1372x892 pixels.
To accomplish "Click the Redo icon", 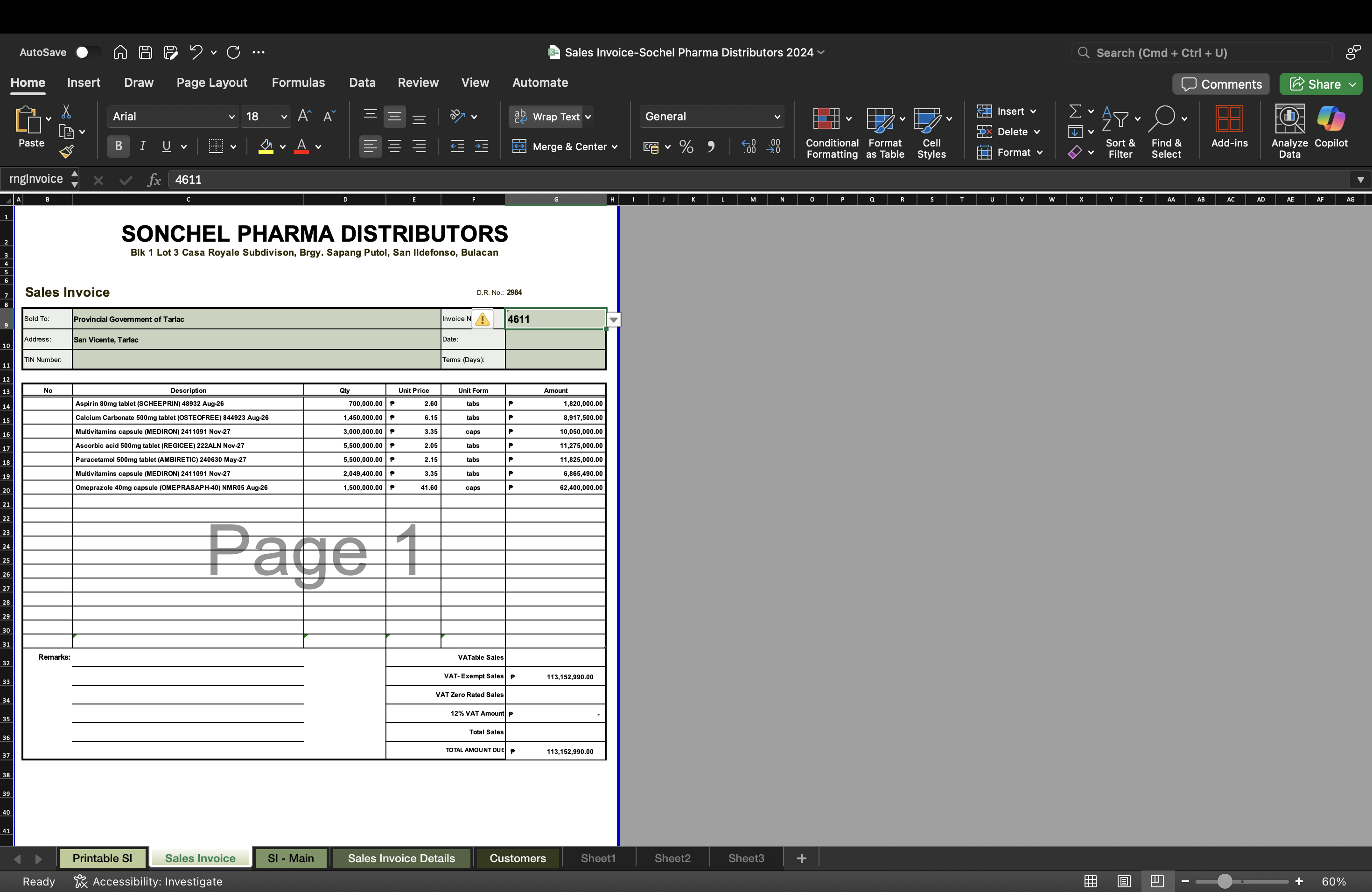I will tap(233, 52).
